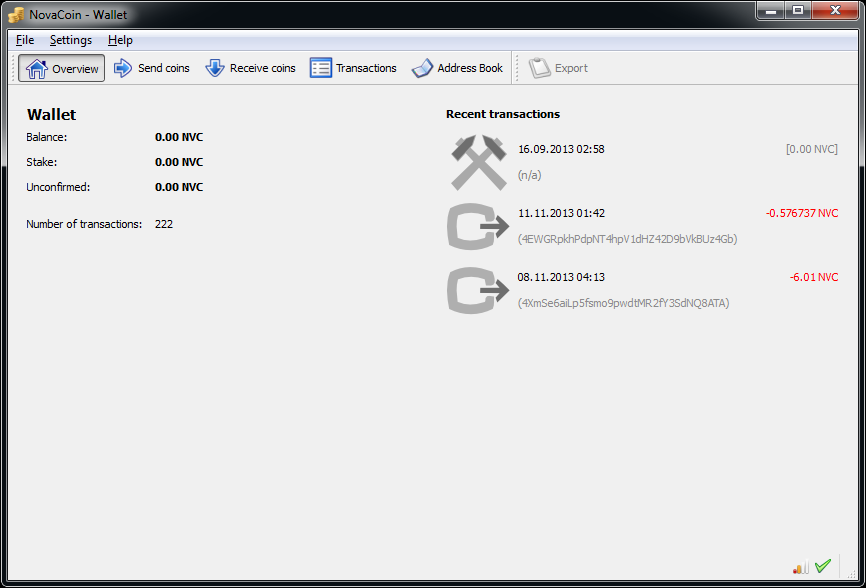Open the File menu

coord(25,40)
